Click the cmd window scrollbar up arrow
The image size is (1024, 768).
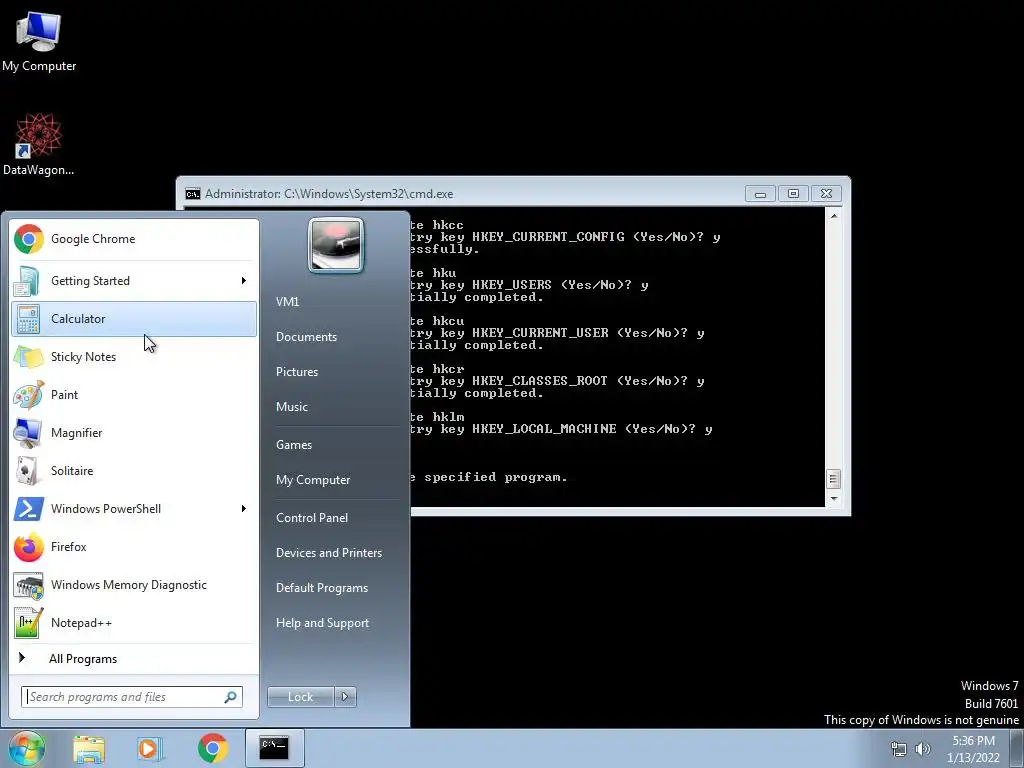click(x=833, y=216)
